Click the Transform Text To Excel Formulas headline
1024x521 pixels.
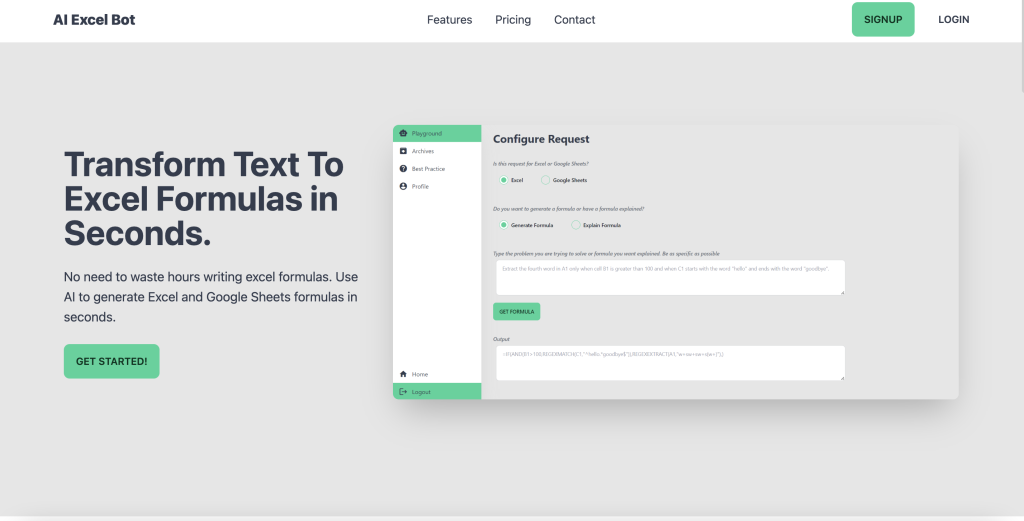click(x=204, y=198)
